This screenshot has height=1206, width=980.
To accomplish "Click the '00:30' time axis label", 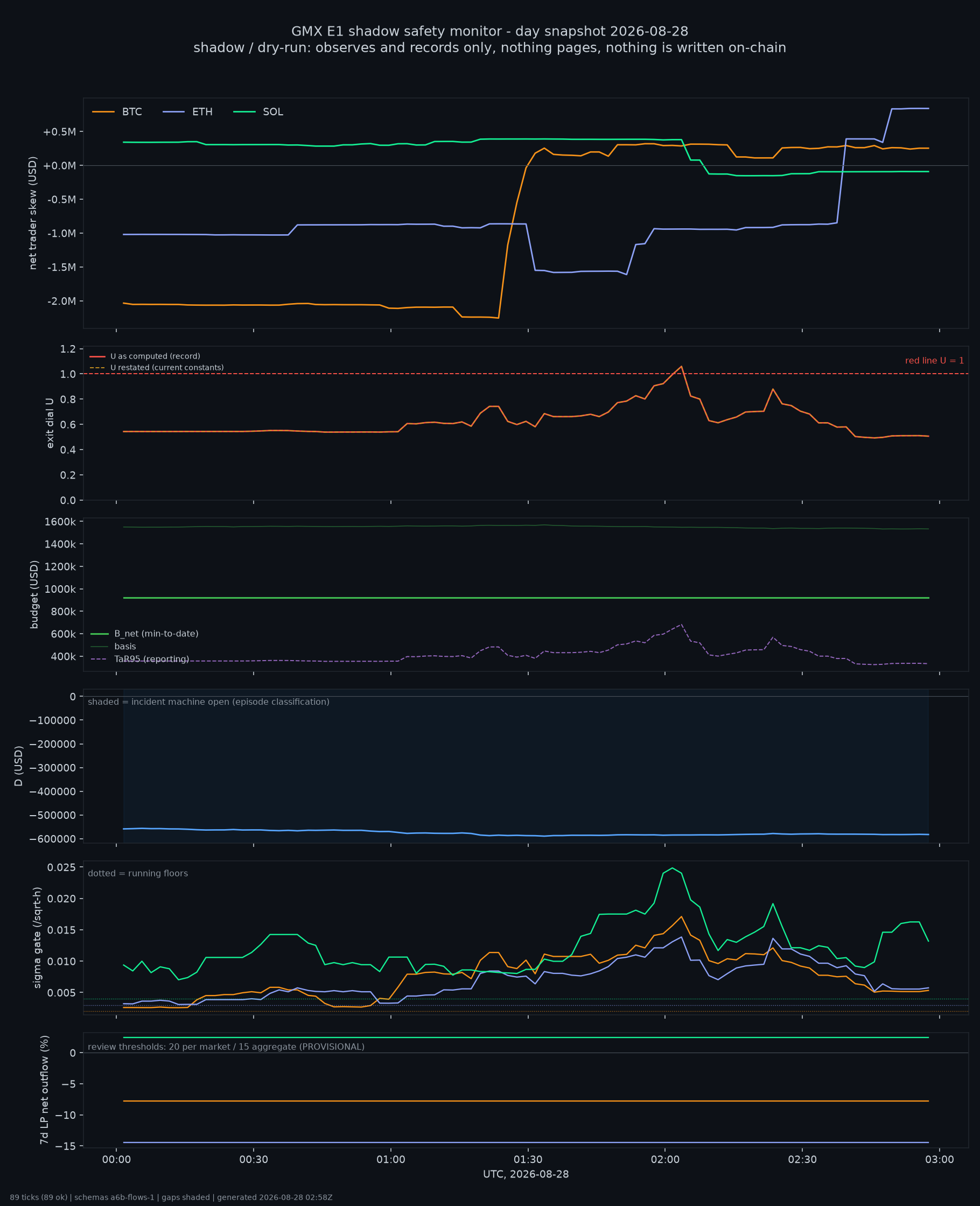I will (254, 1160).
